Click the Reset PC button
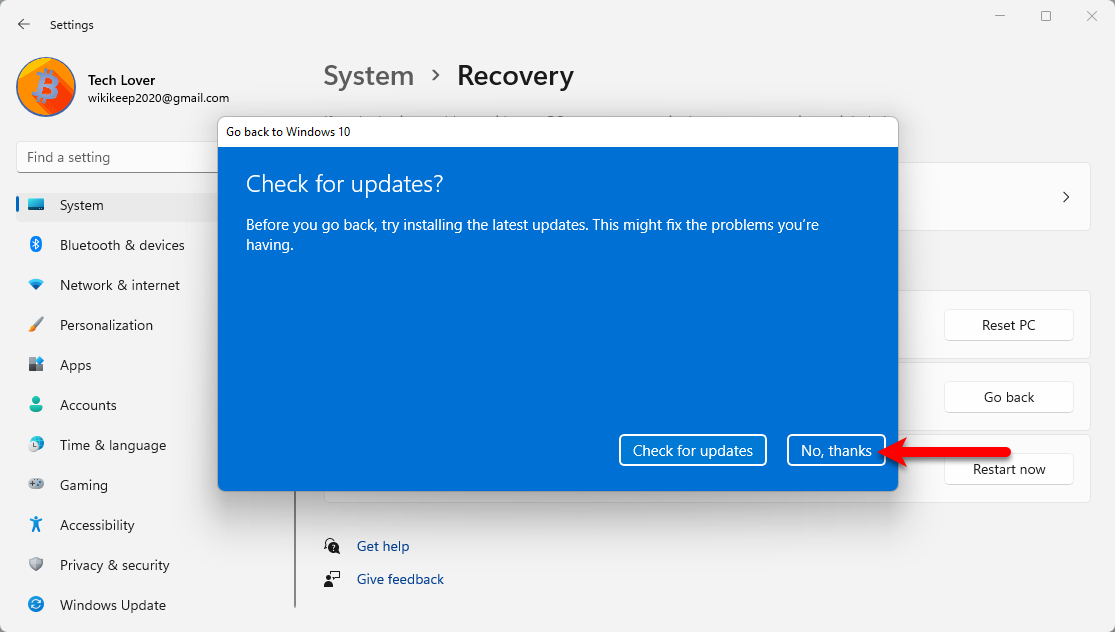The height and width of the screenshot is (632, 1115). pos(1008,325)
